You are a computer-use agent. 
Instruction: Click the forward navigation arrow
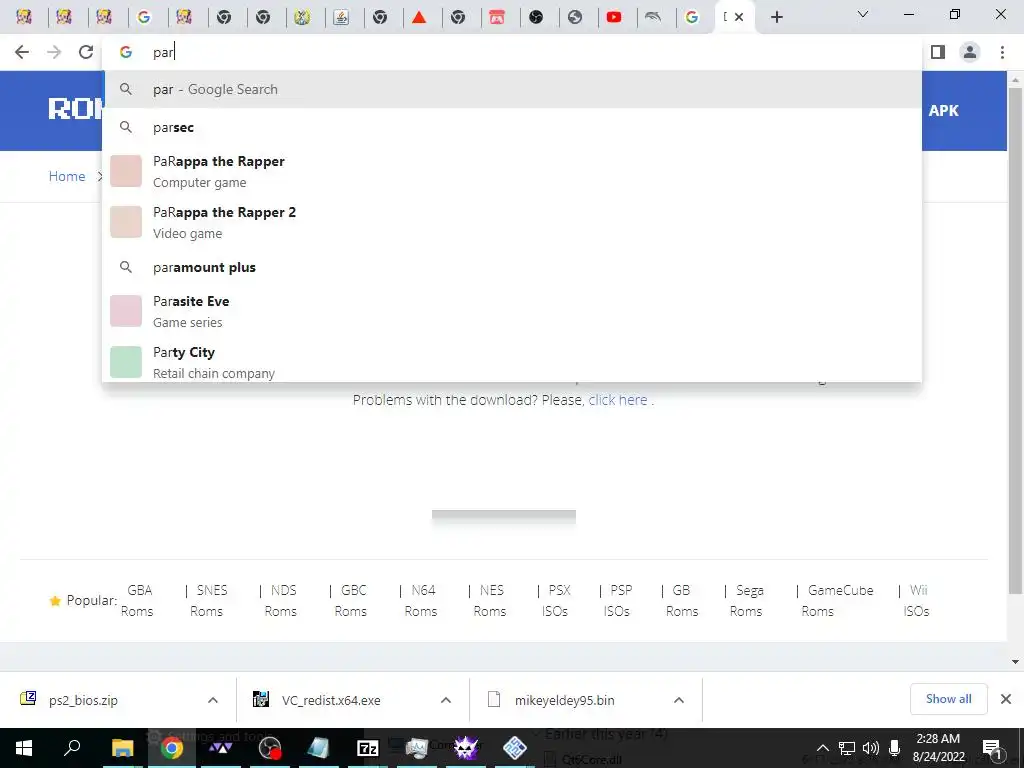coord(54,52)
